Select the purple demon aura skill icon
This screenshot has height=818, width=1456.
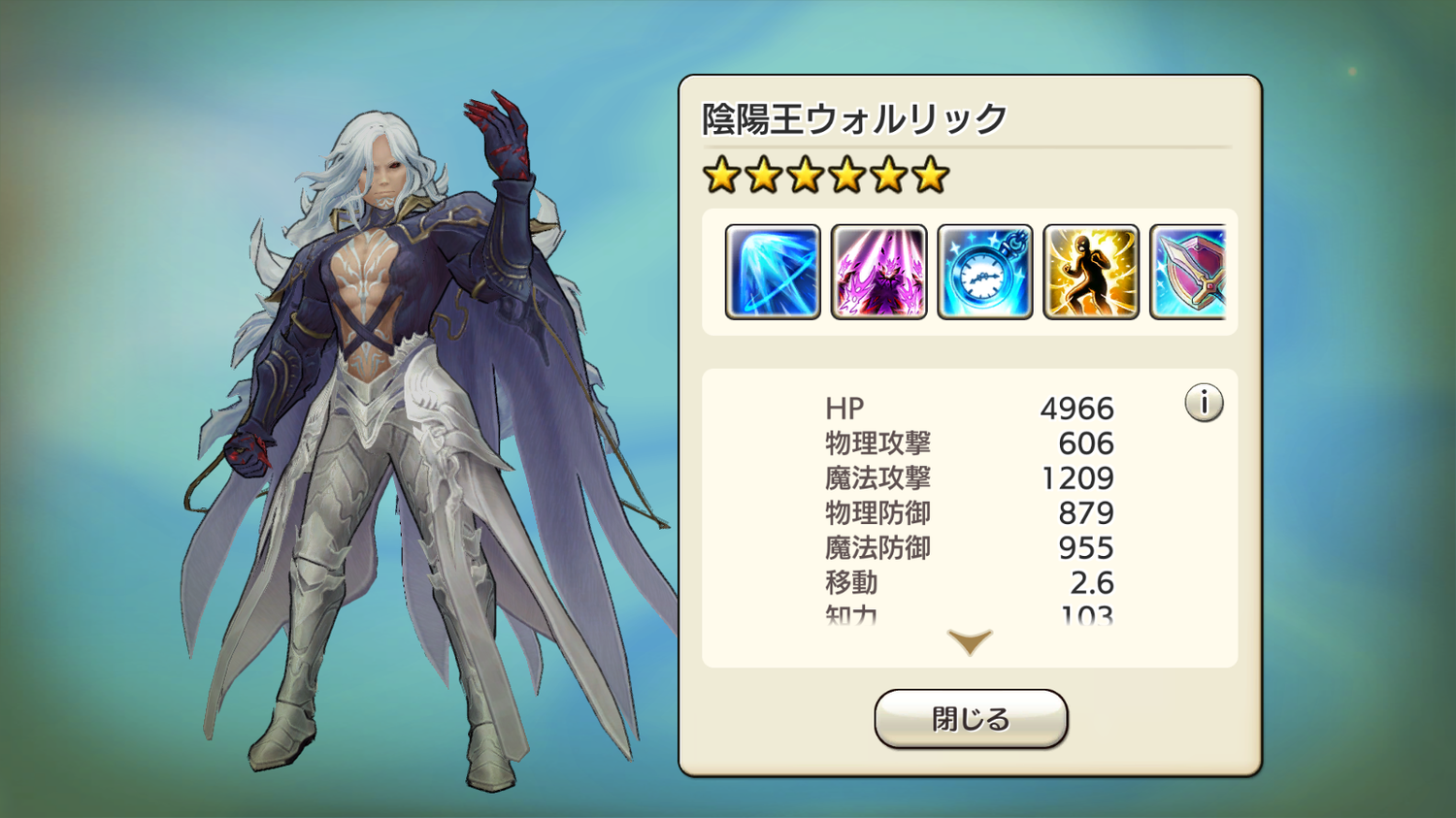(878, 272)
